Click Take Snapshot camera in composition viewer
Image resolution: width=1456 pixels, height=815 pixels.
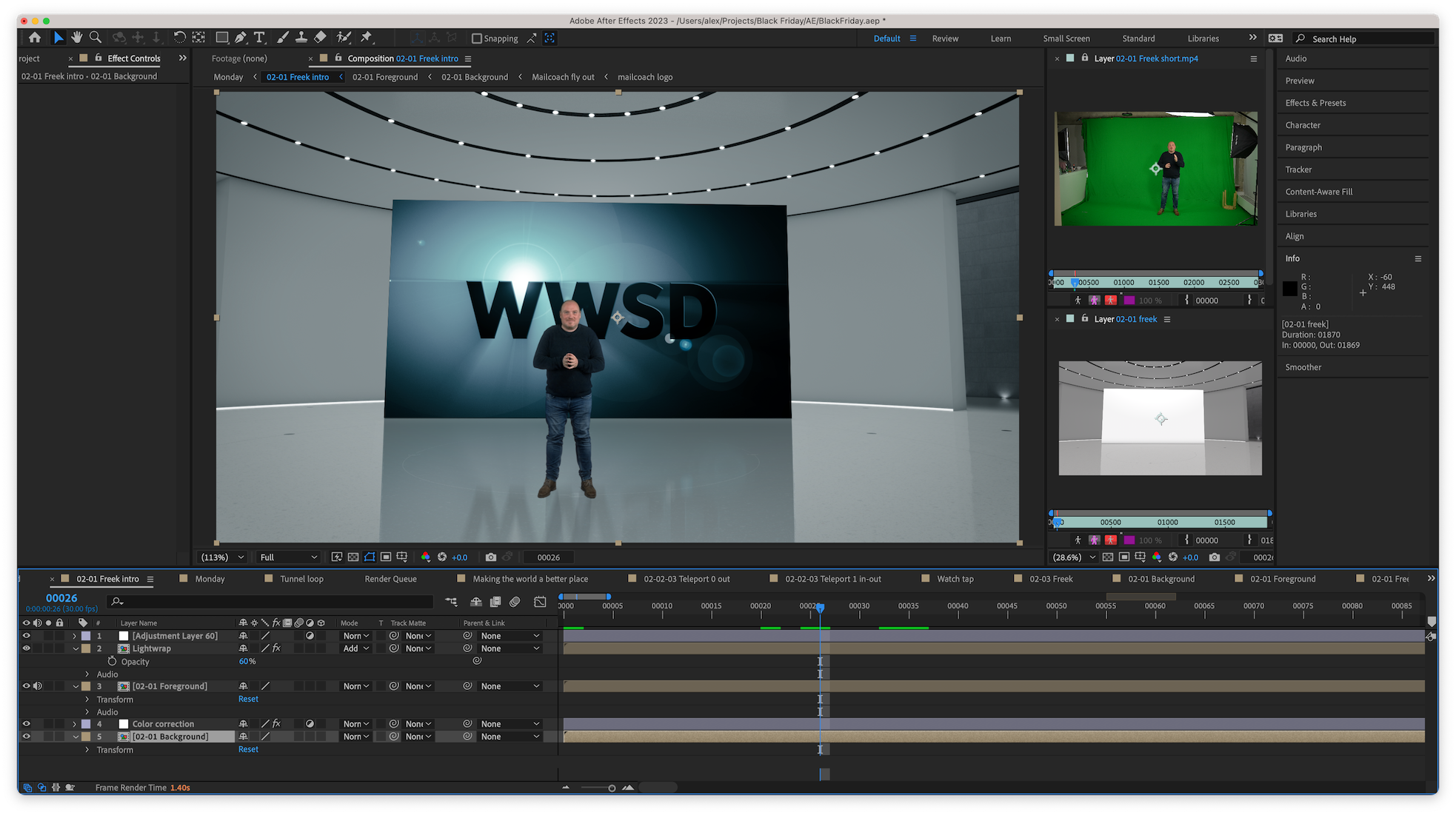(491, 557)
